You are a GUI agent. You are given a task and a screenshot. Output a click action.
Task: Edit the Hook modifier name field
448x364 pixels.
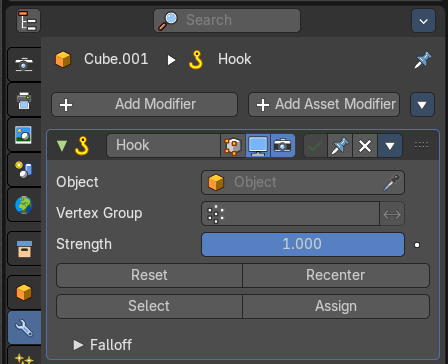pos(163,145)
